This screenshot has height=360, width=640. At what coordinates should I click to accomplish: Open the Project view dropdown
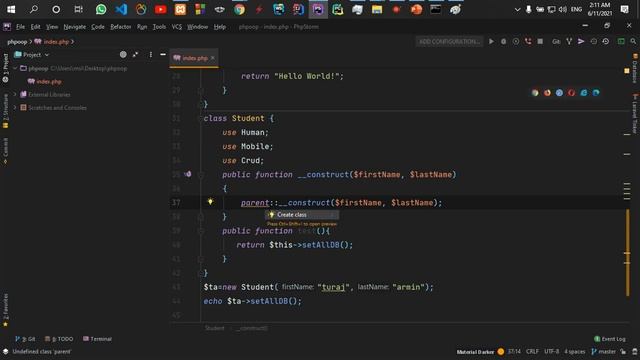32,55
